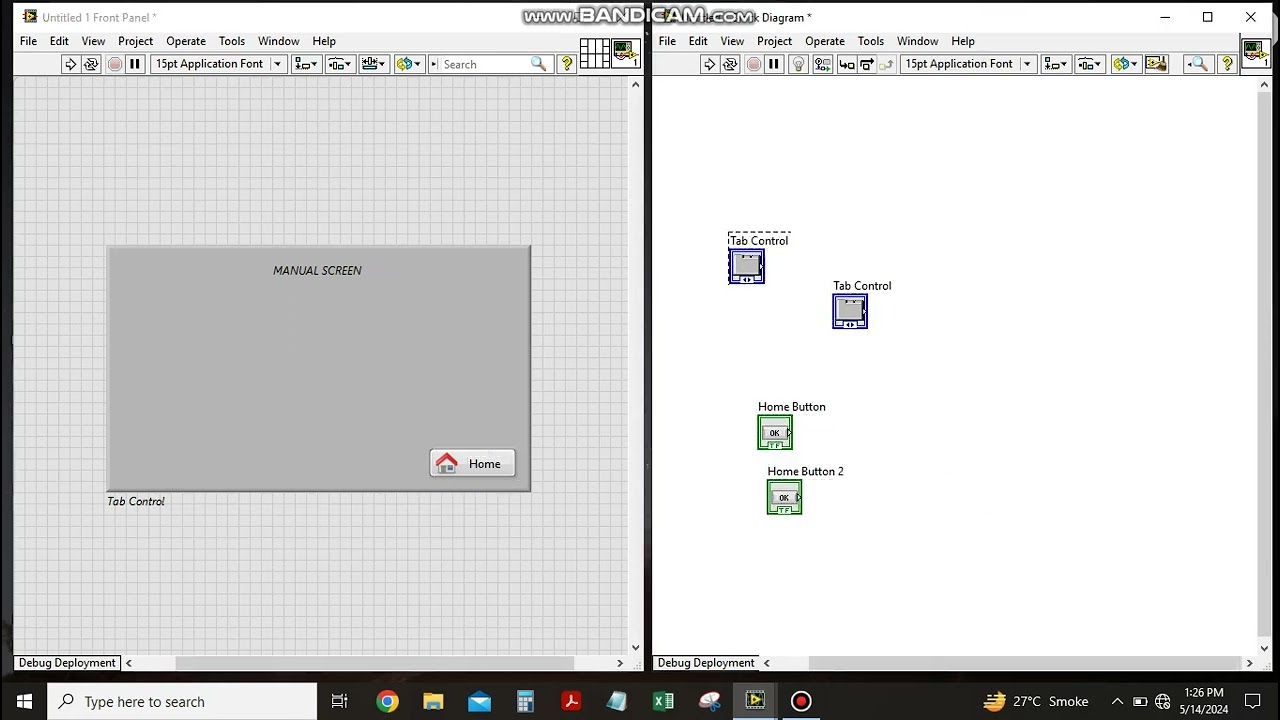Click the Front Panel search magnifier icon
Image resolution: width=1280 pixels, height=720 pixels.
pos(538,64)
